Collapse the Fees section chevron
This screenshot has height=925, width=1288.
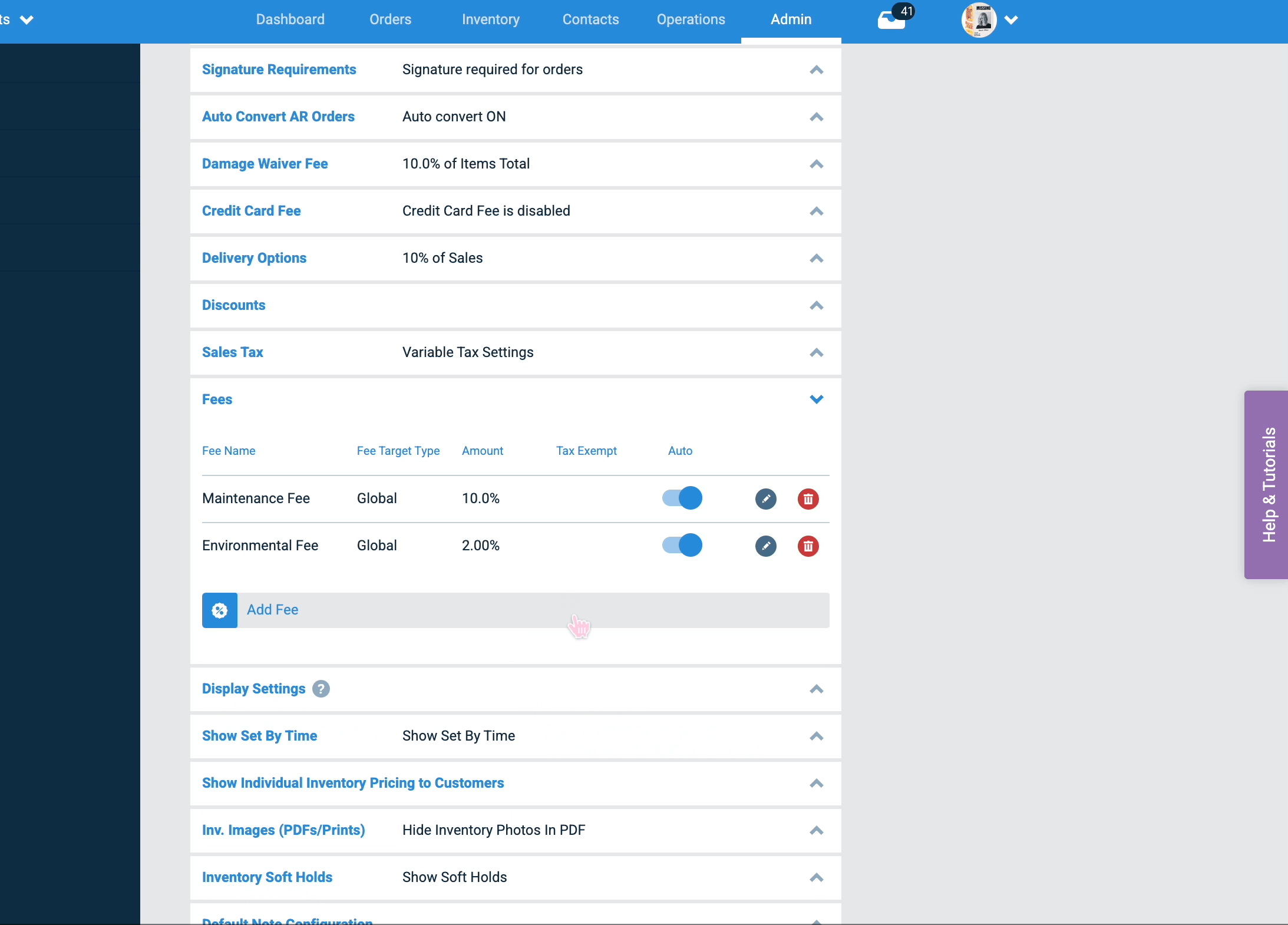[x=817, y=399]
